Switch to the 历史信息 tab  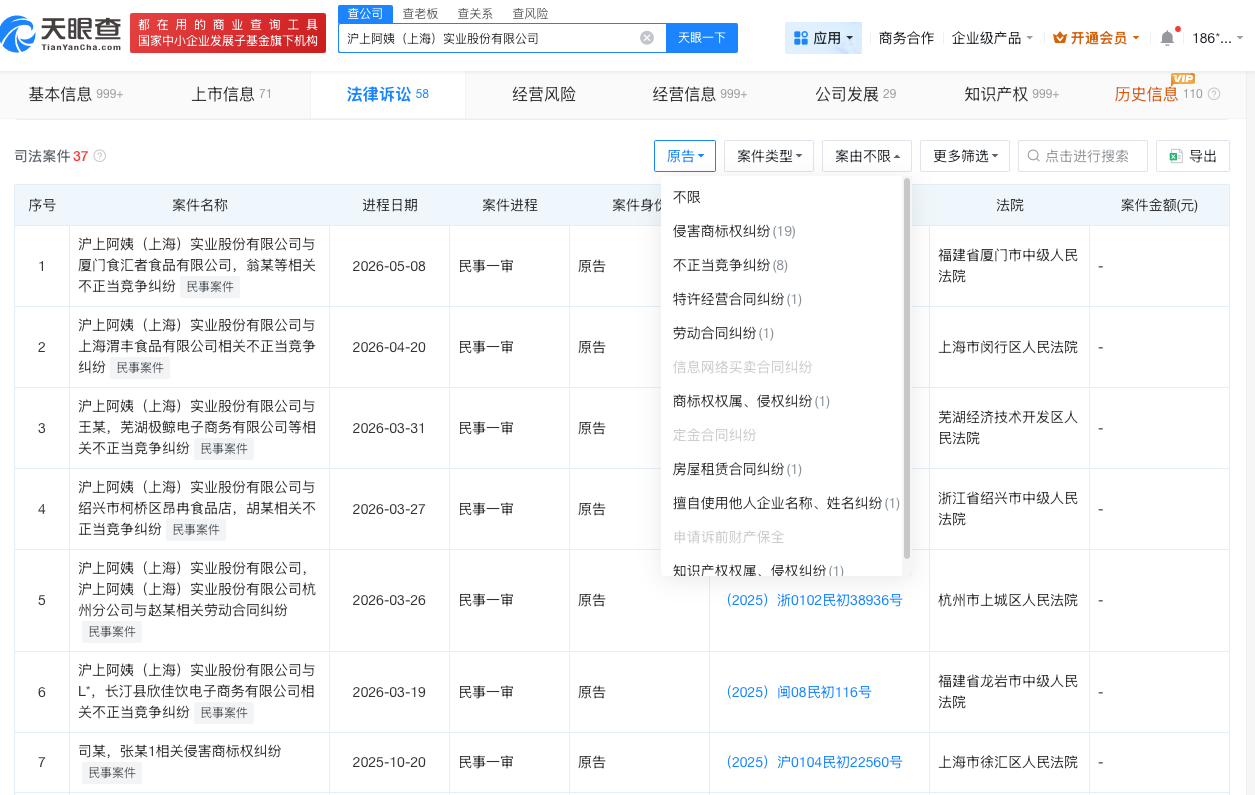[1147, 94]
